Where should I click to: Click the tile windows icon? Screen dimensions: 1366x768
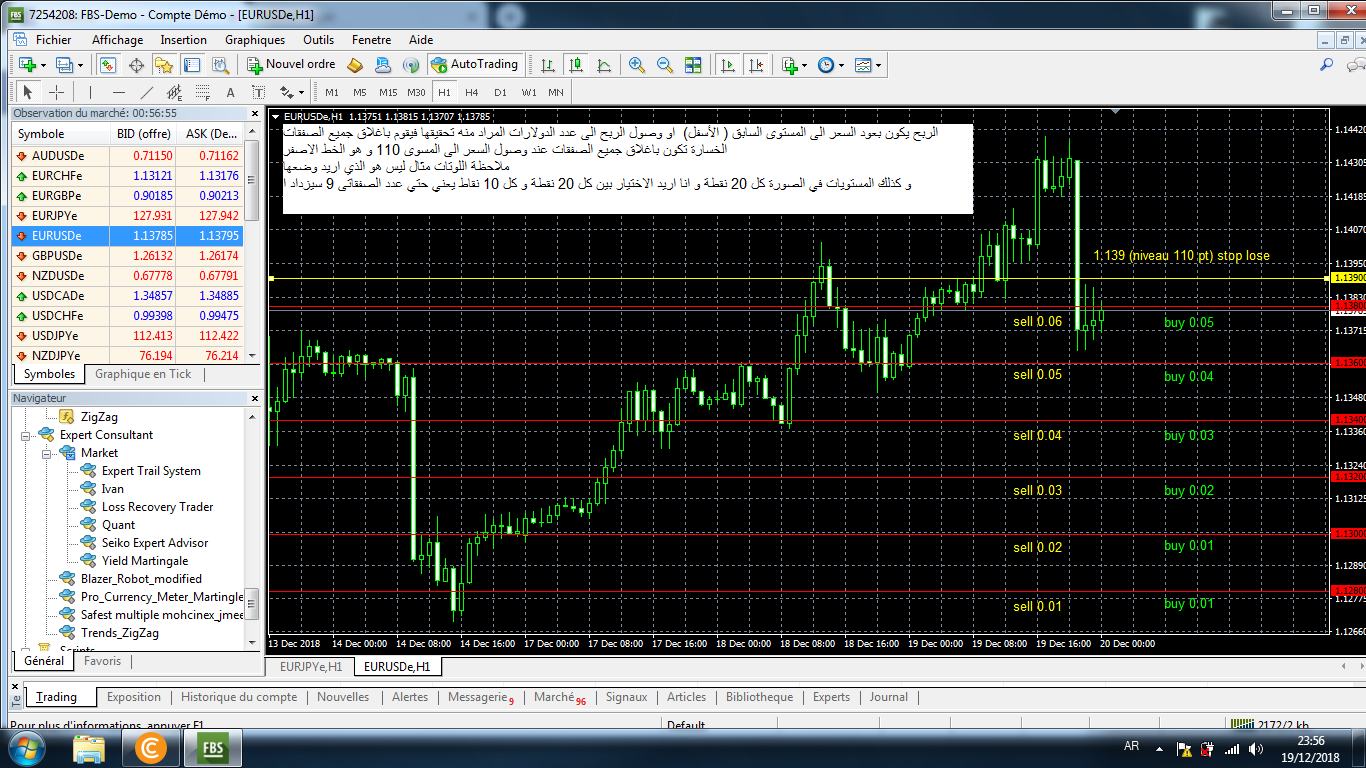[x=693, y=65]
